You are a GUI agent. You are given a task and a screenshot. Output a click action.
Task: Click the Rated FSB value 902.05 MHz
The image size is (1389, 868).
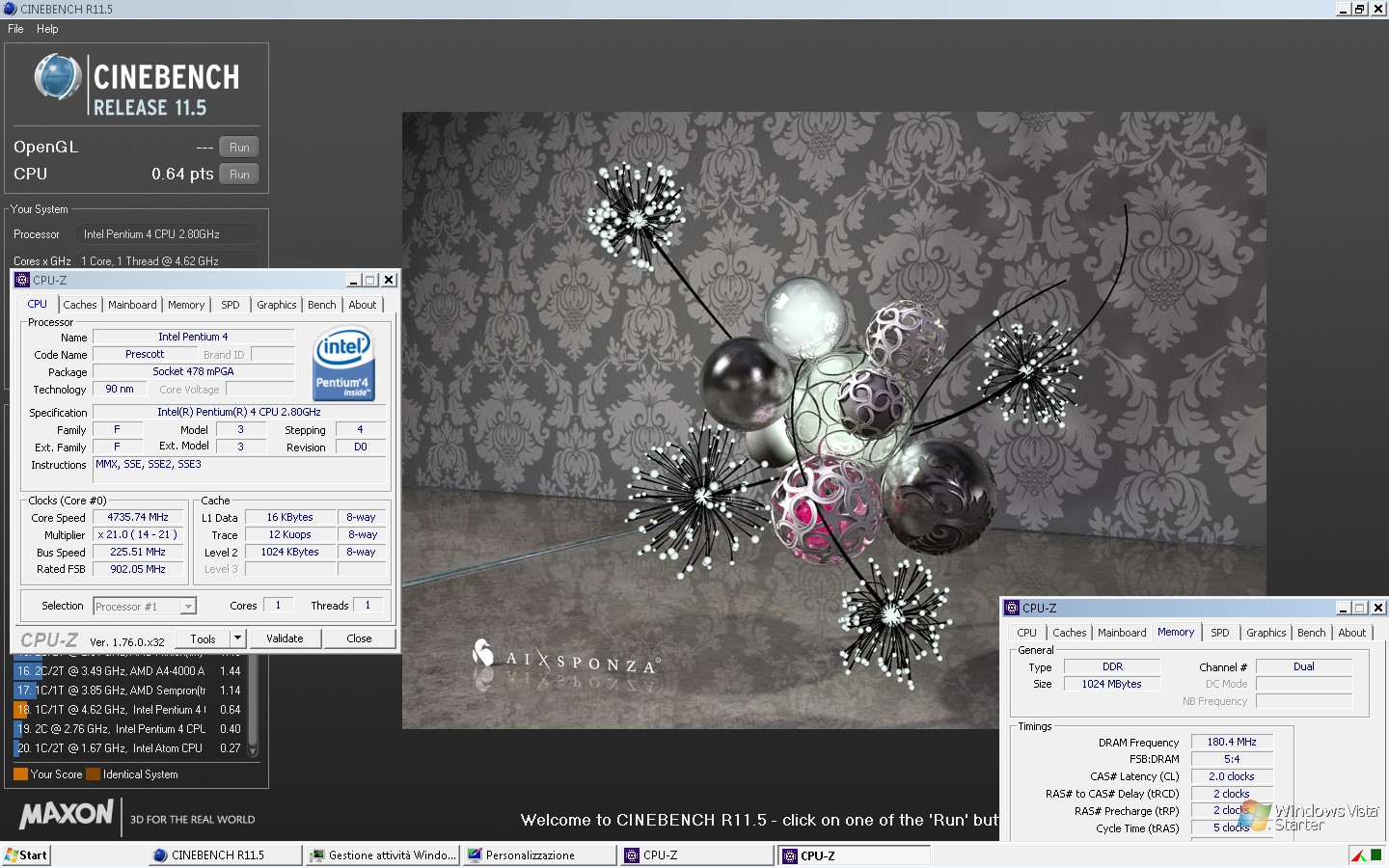[x=138, y=570]
